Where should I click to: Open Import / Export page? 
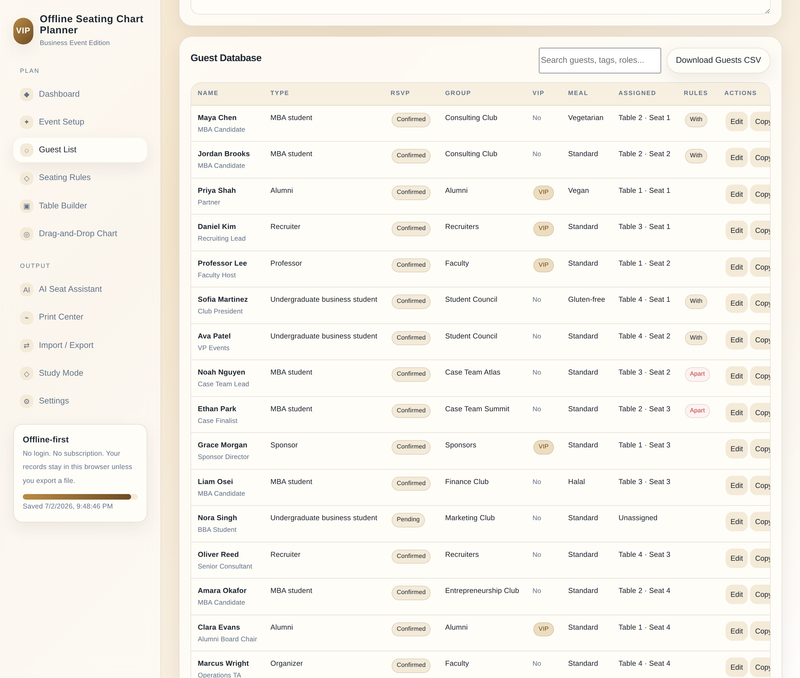[x=80, y=345]
